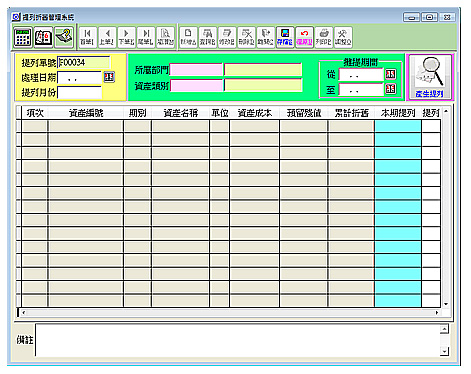The width and height of the screenshot is (471, 374).
Task: Open calendar picker for 從 date
Action: pos(390,74)
